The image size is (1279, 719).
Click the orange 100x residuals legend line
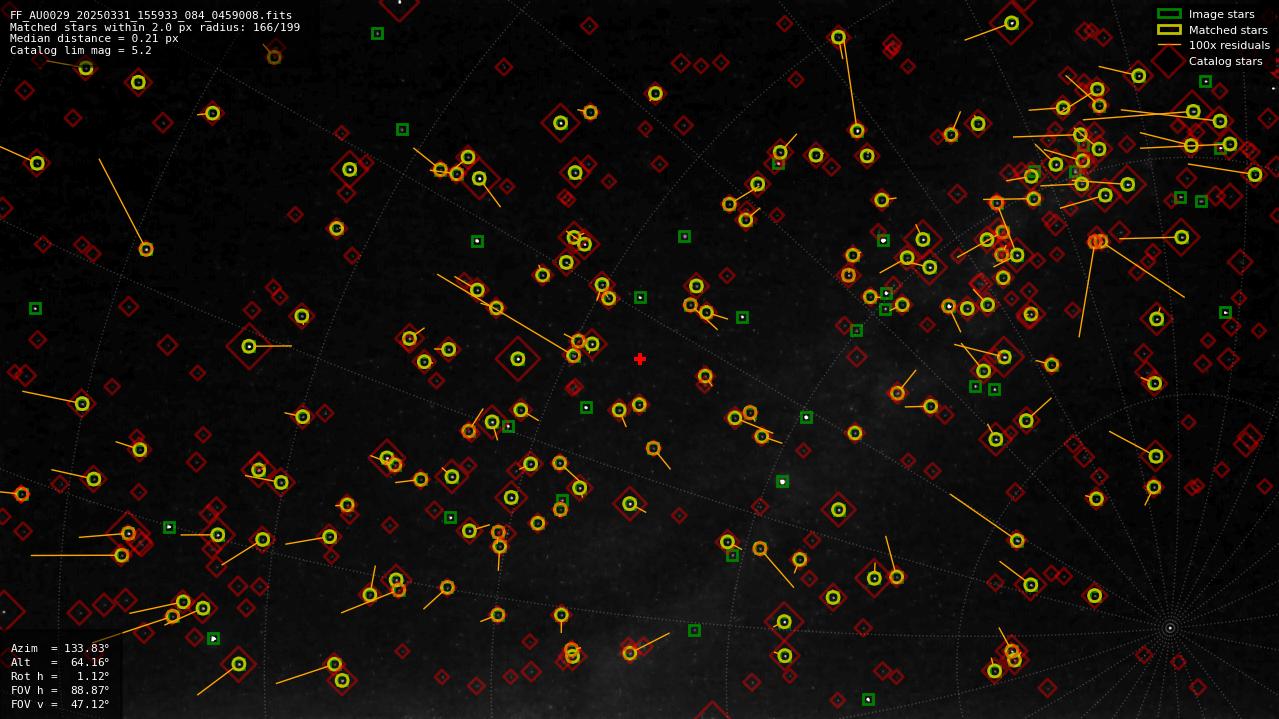tap(1169, 45)
